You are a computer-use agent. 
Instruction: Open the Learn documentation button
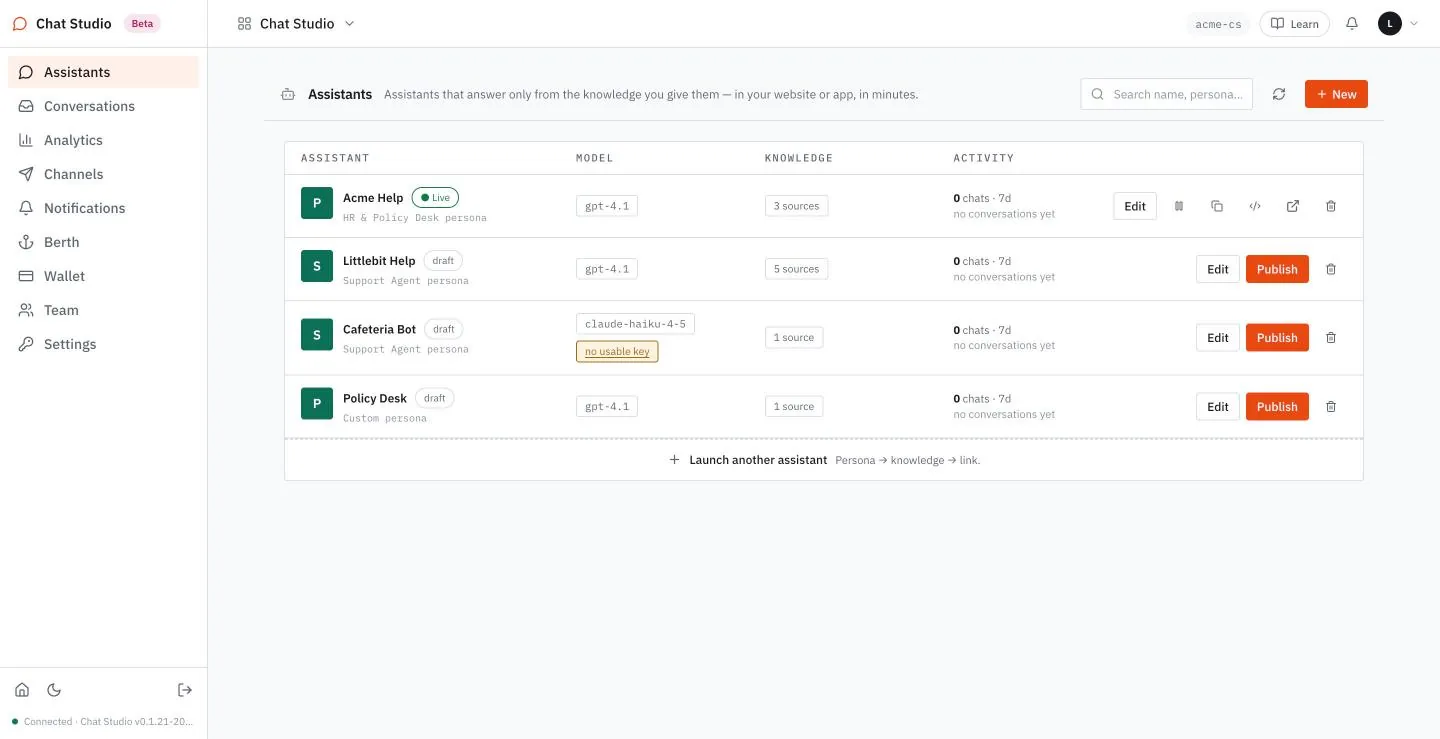[x=1294, y=23]
